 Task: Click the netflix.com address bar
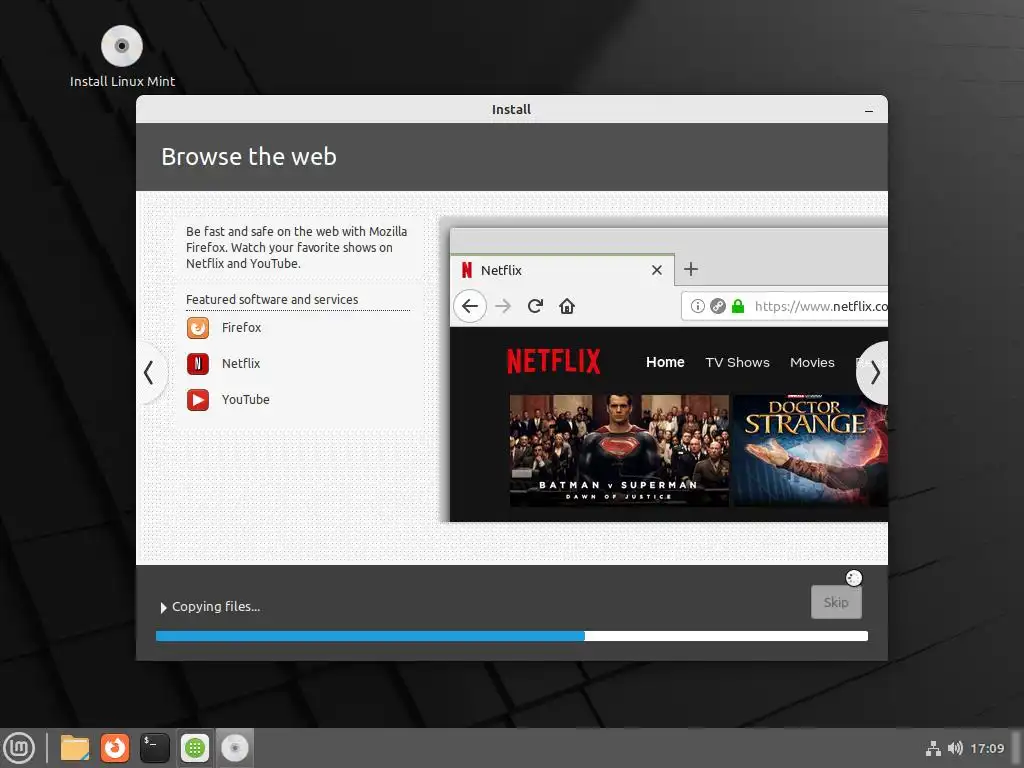(784, 306)
